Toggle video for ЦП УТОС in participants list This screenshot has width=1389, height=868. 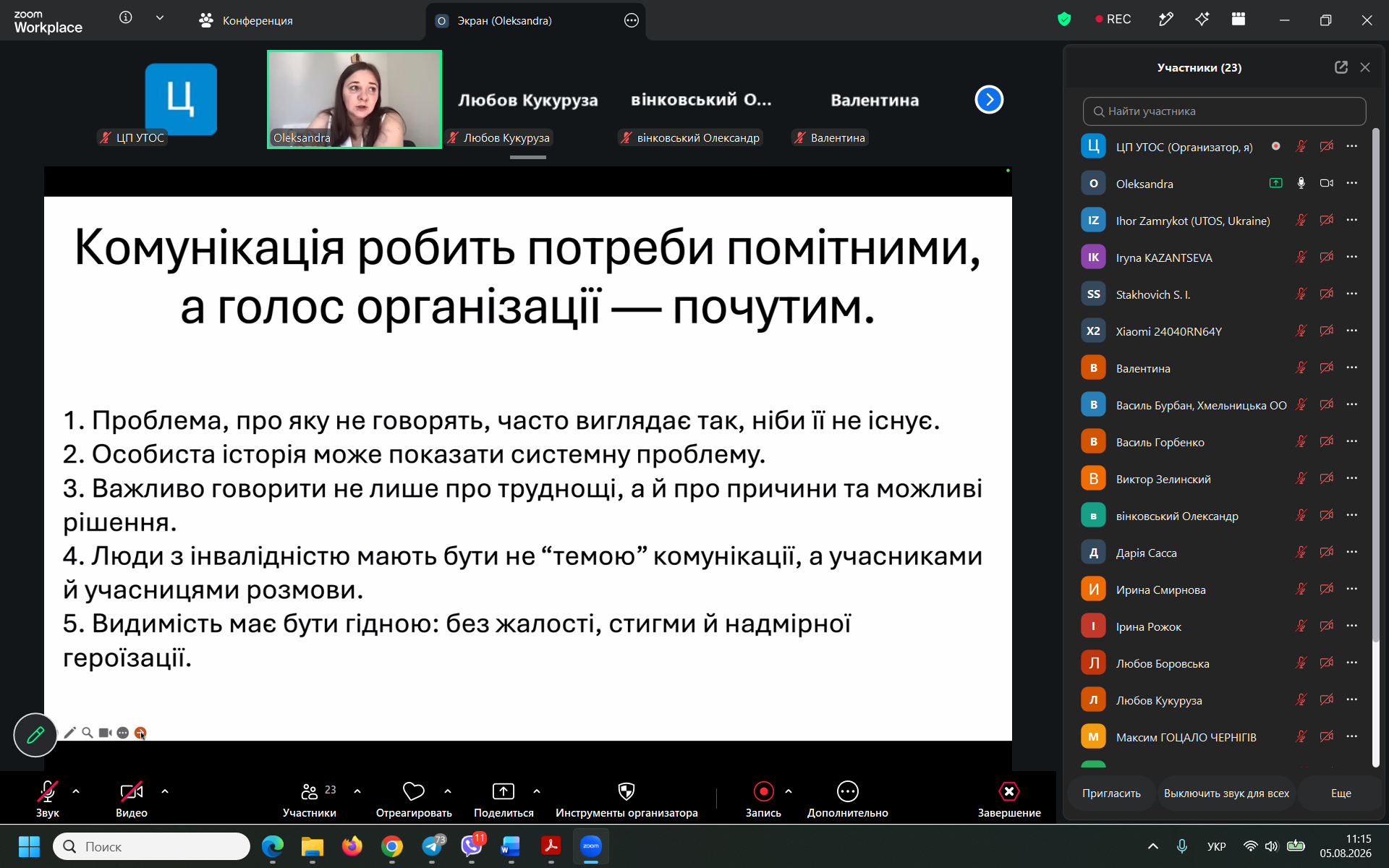1326,147
